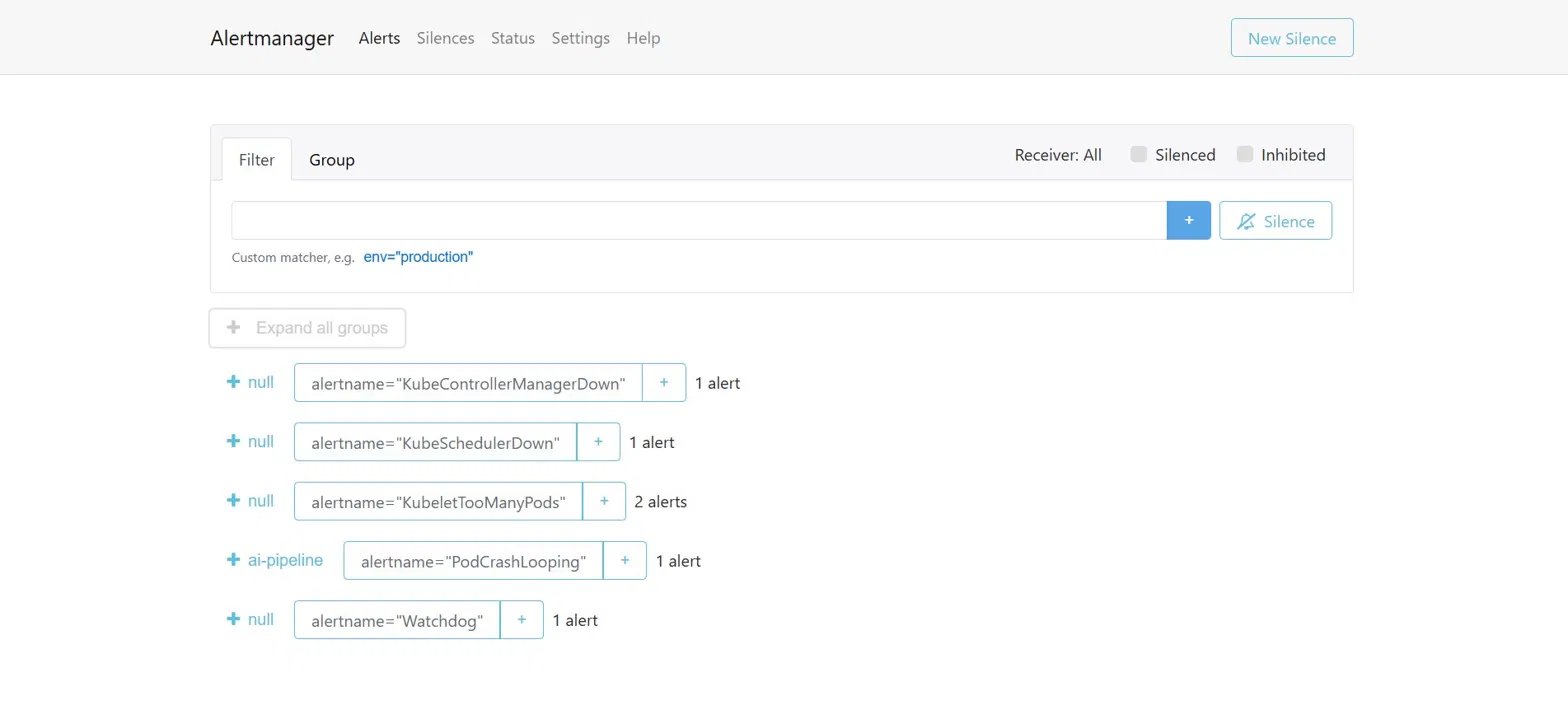Click "1 alert" beside KubeControllerManagerDown
Screen dimensions: 1568x705
point(718,383)
